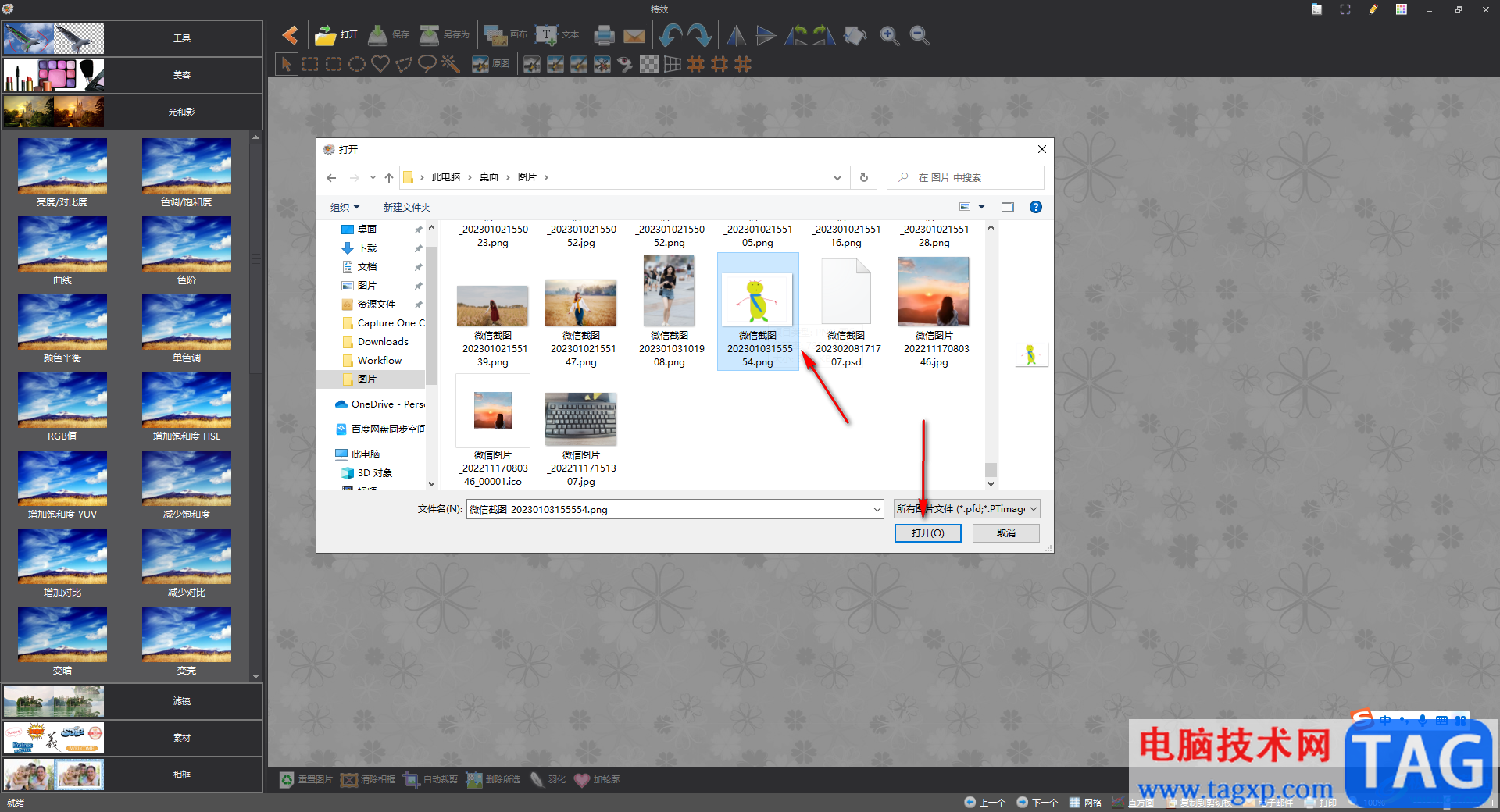Click the 羽化 feather button
The height and width of the screenshot is (812, 1500).
548,779
